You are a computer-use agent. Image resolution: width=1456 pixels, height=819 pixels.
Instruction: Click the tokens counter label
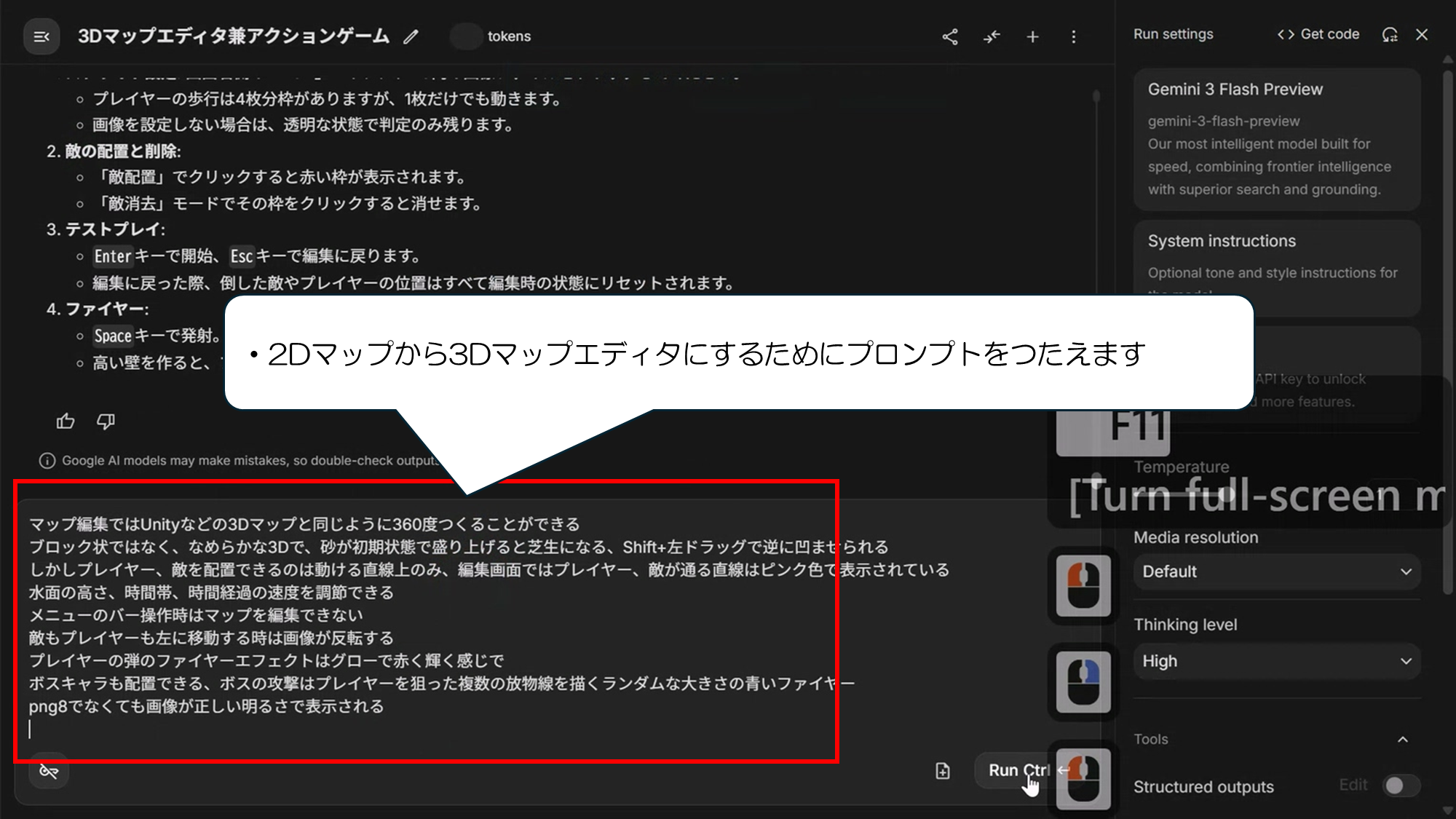(509, 36)
